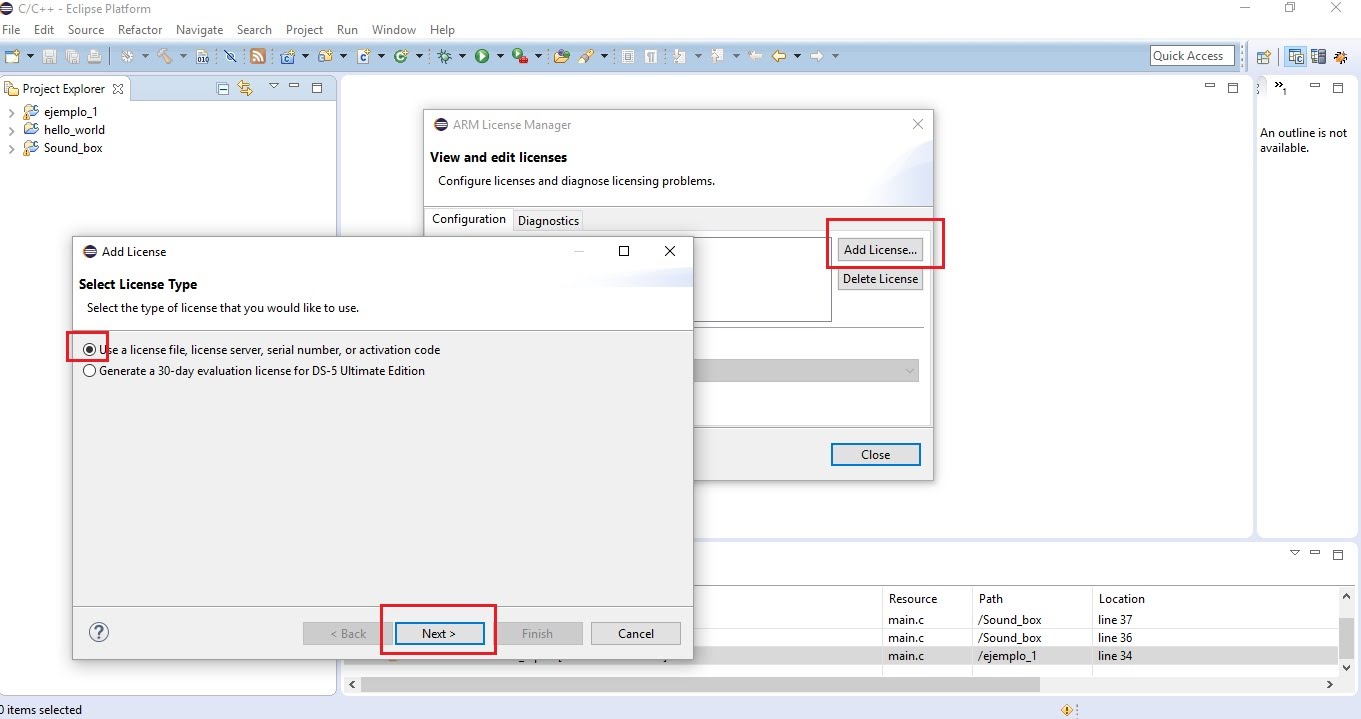Click the Print toolbar icon
The width and height of the screenshot is (1361, 719).
pyautogui.click(x=94, y=56)
